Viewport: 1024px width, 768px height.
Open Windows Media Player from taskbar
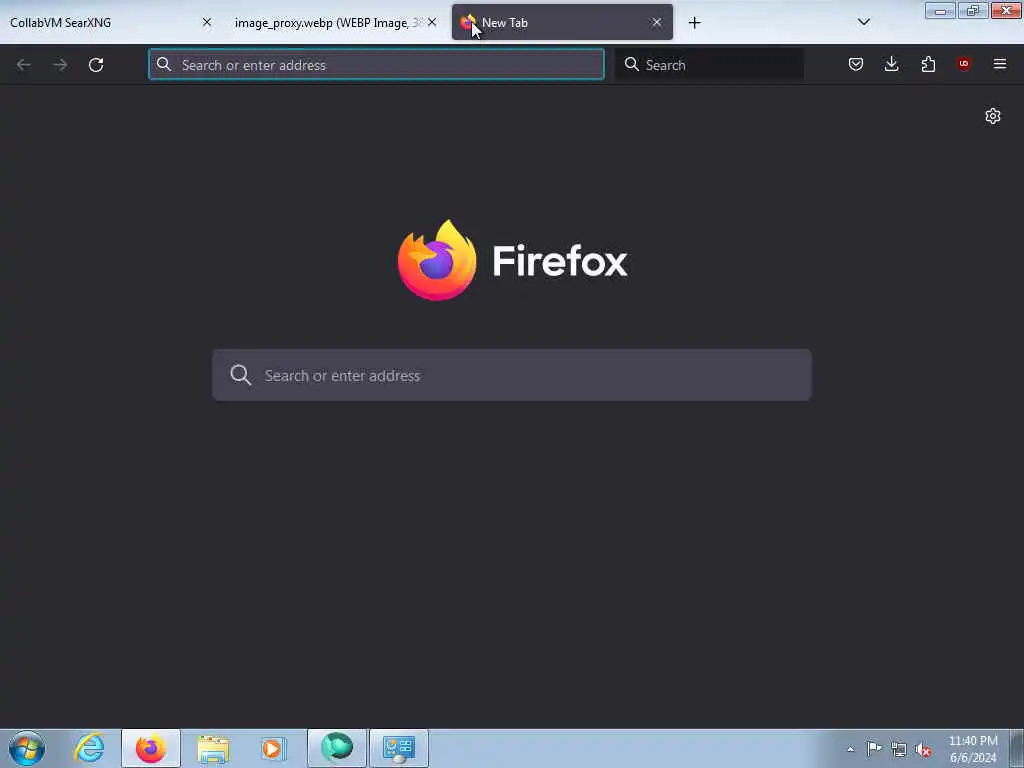tap(273, 748)
